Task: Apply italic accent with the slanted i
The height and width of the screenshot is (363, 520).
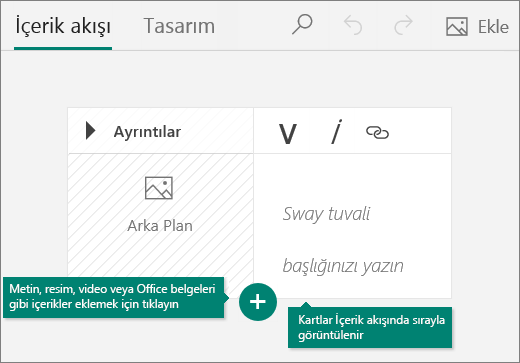Action: tap(337, 132)
